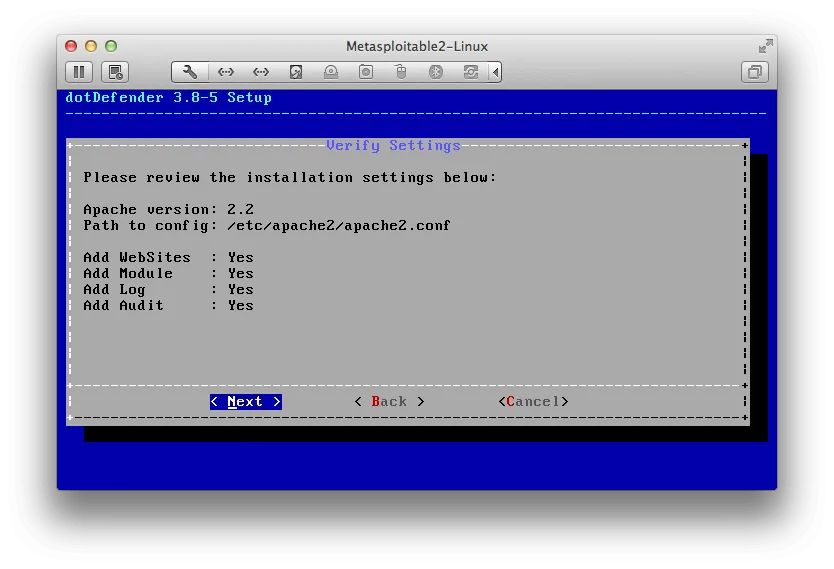Switch to Unity view icon at right

pyautogui.click(x=755, y=72)
